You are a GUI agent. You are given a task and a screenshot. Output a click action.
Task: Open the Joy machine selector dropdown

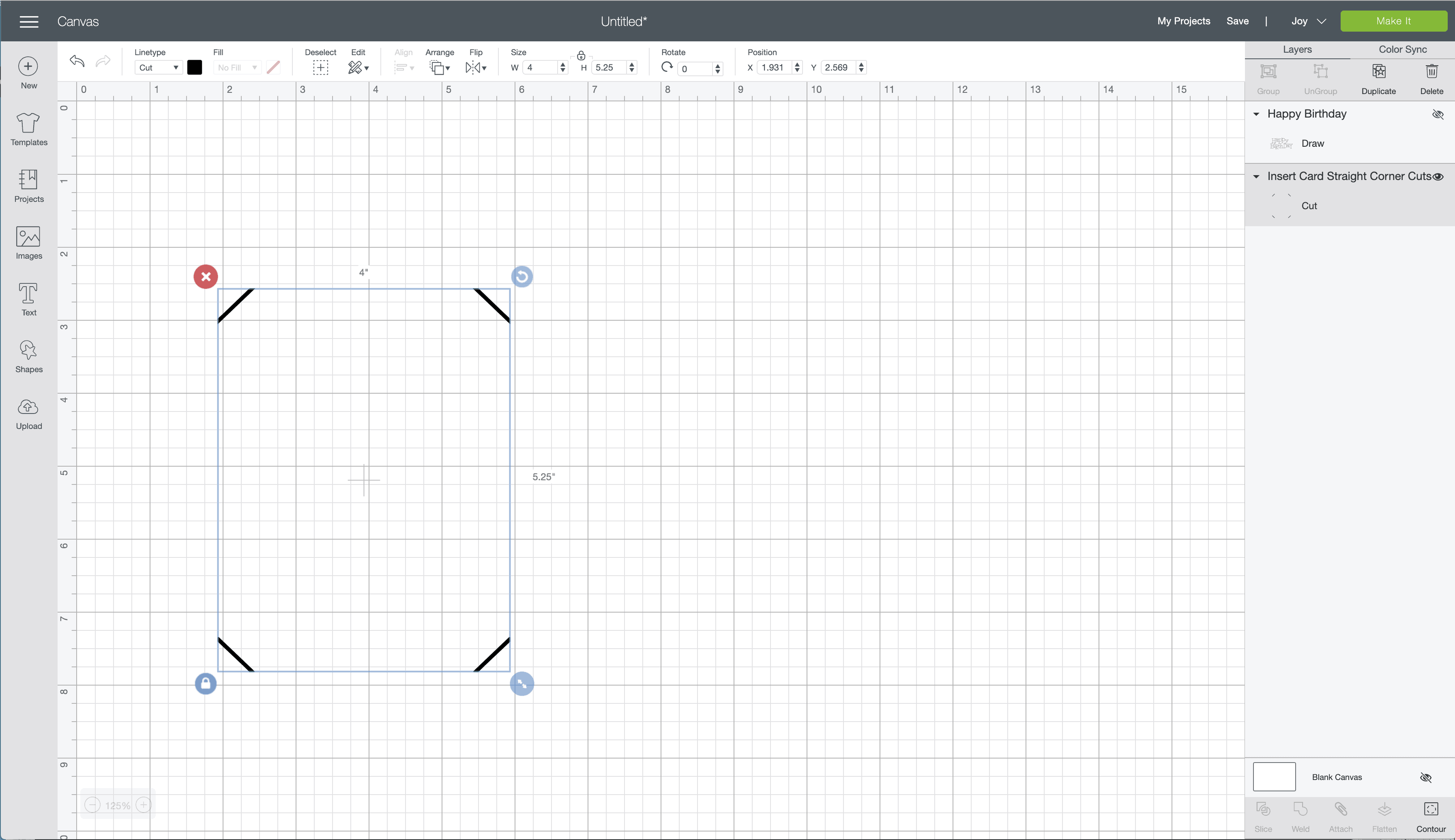coord(1308,21)
